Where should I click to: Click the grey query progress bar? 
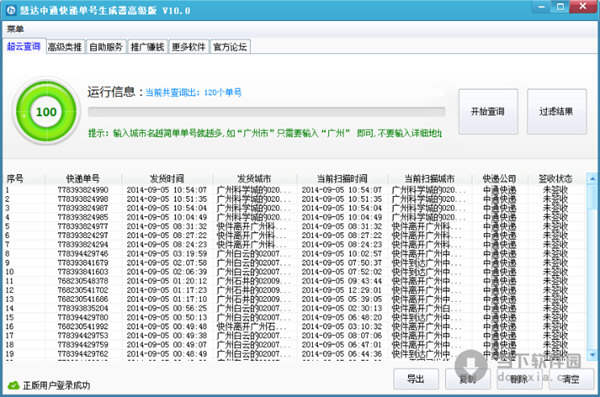(266, 112)
